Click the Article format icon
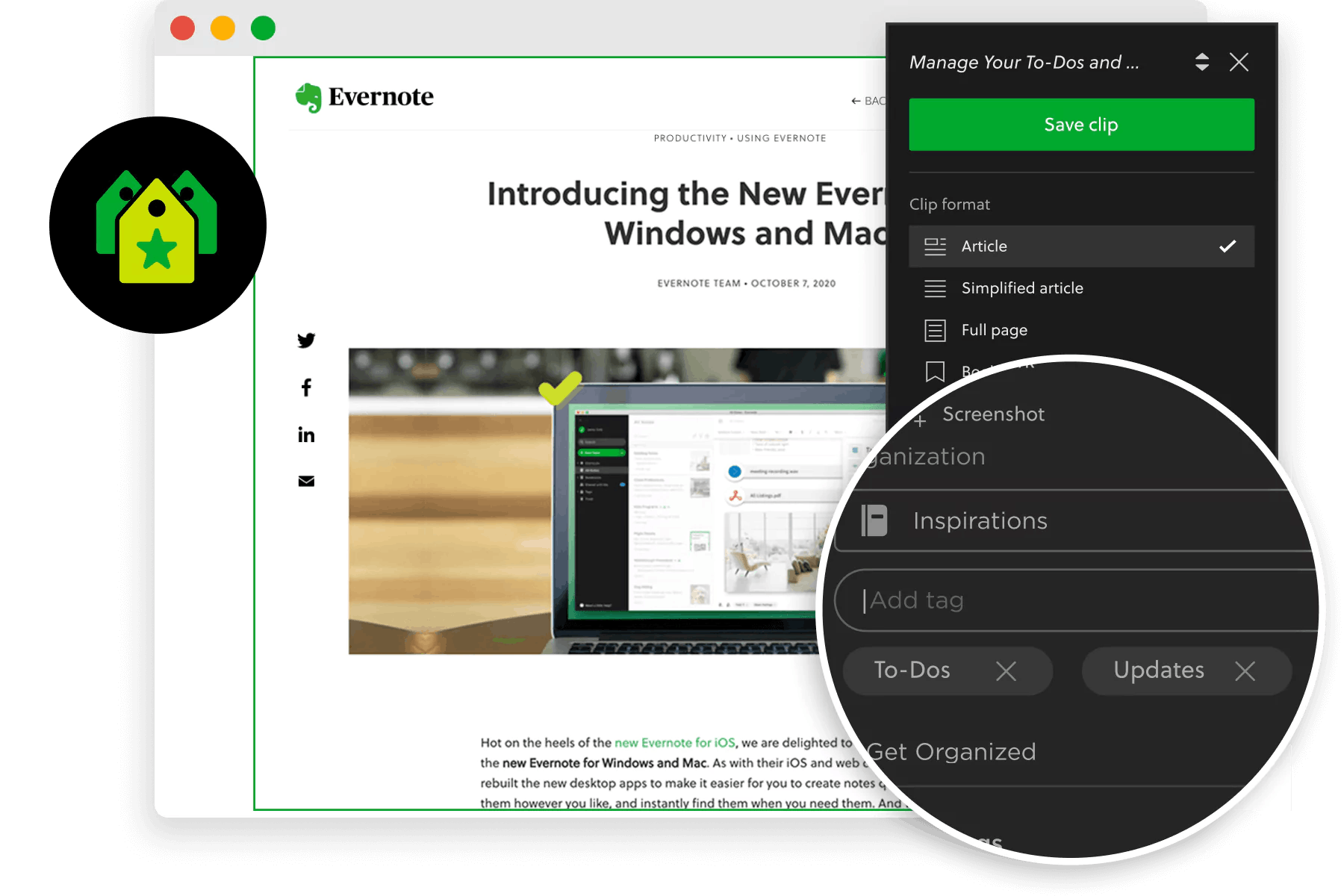The height and width of the screenshot is (896, 1344). [x=935, y=246]
